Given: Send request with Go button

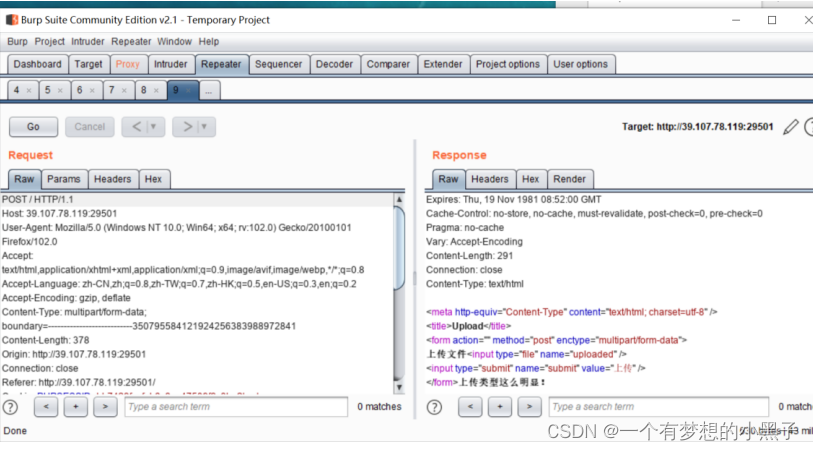Looking at the screenshot, I should click(34, 127).
